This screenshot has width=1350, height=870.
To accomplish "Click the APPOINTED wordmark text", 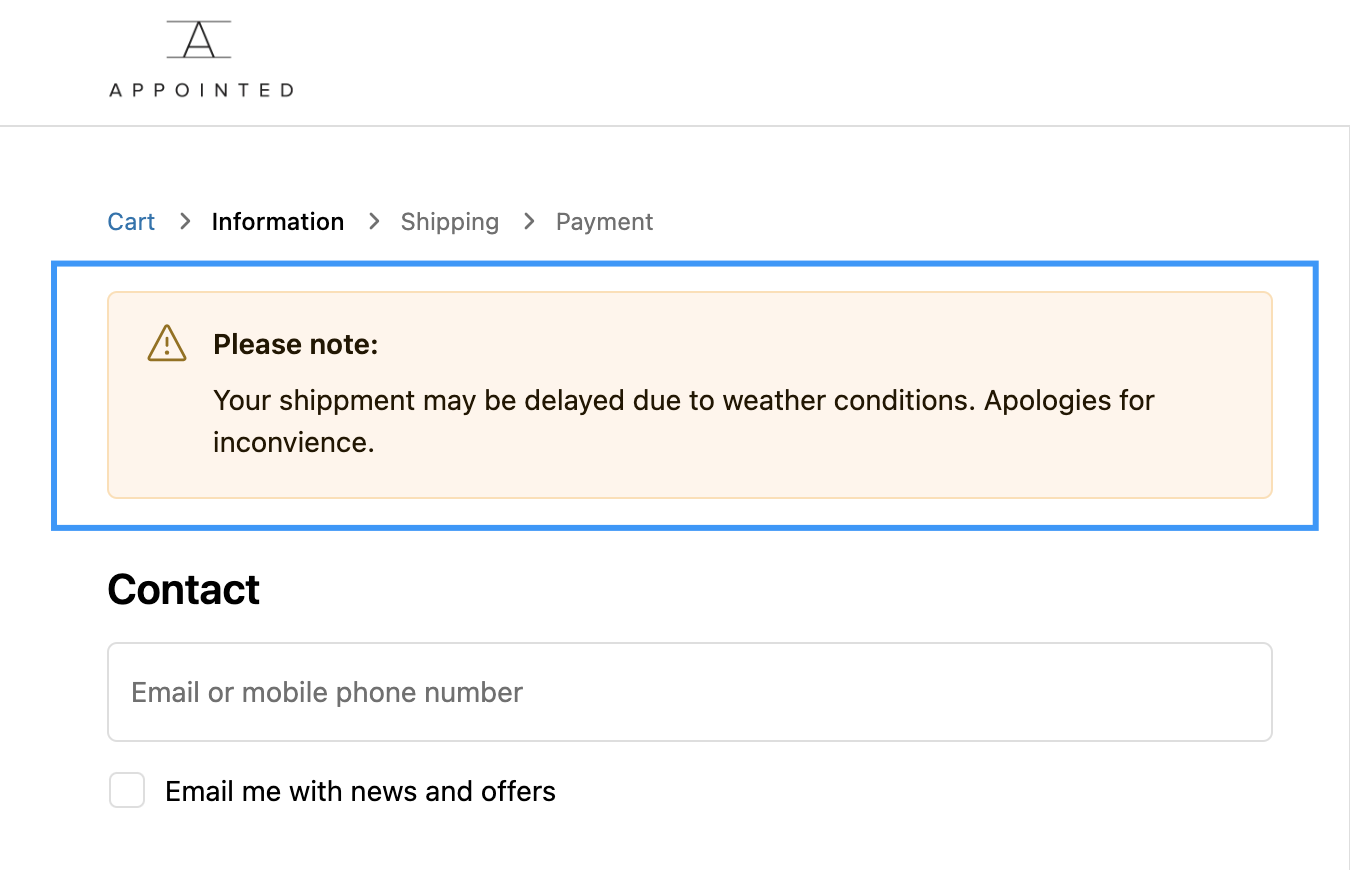I will point(201,90).
